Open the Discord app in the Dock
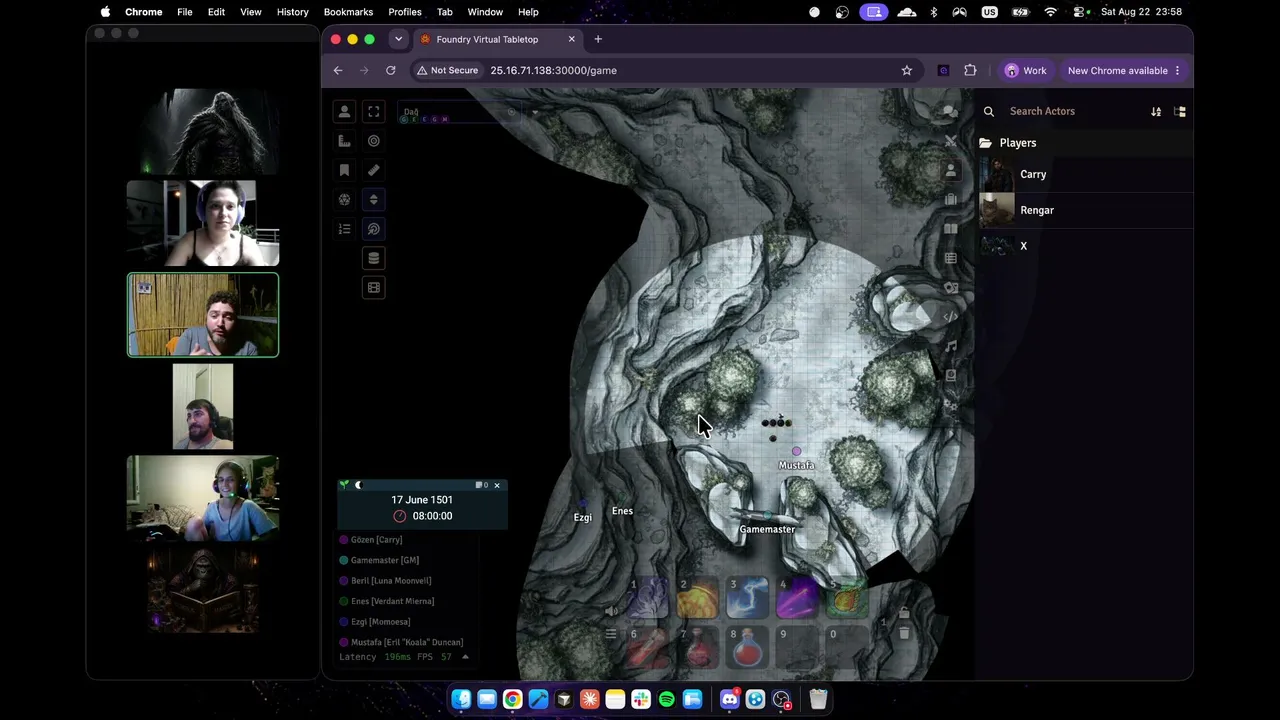Screen dimensions: 1280x720 click(x=729, y=699)
